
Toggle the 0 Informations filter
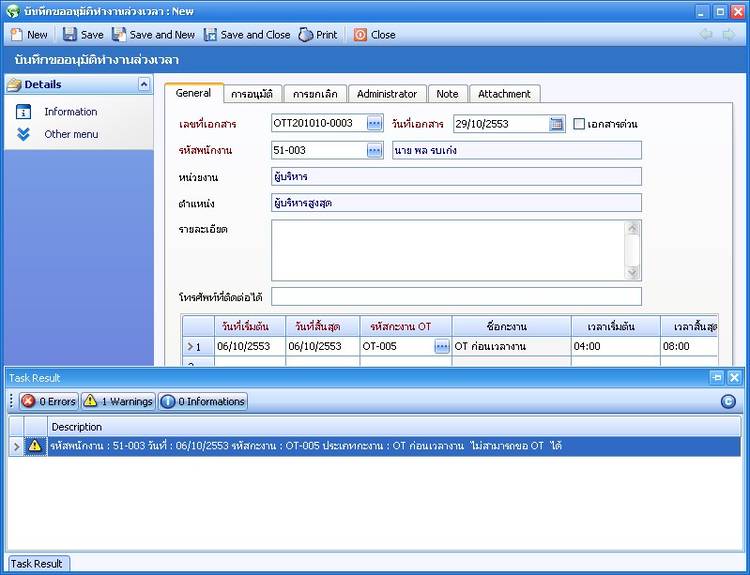point(203,401)
